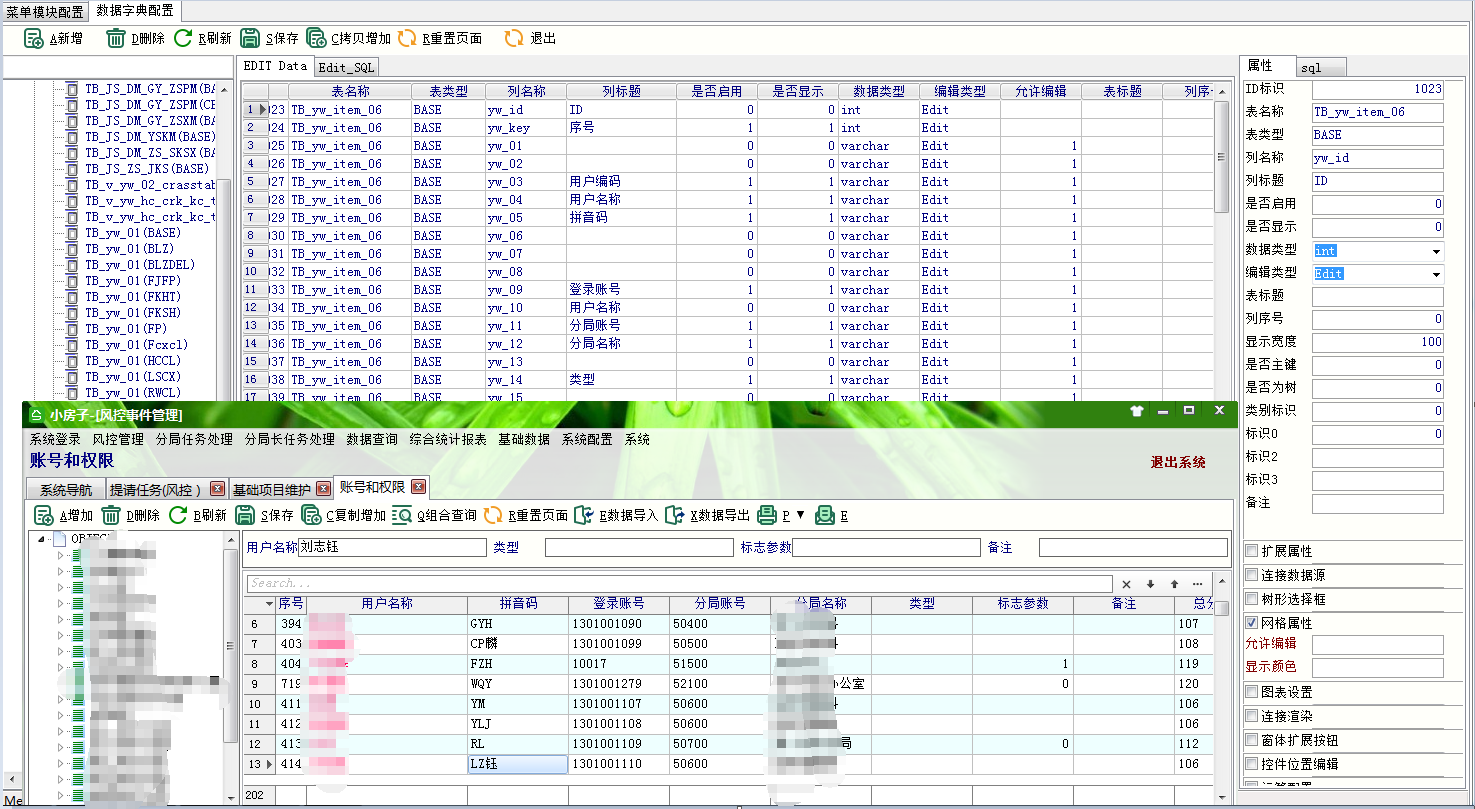1475x809 pixels.
Task: Click R重置页面 reset icon in 账号和权限 toolbar
Action: (x=493, y=516)
